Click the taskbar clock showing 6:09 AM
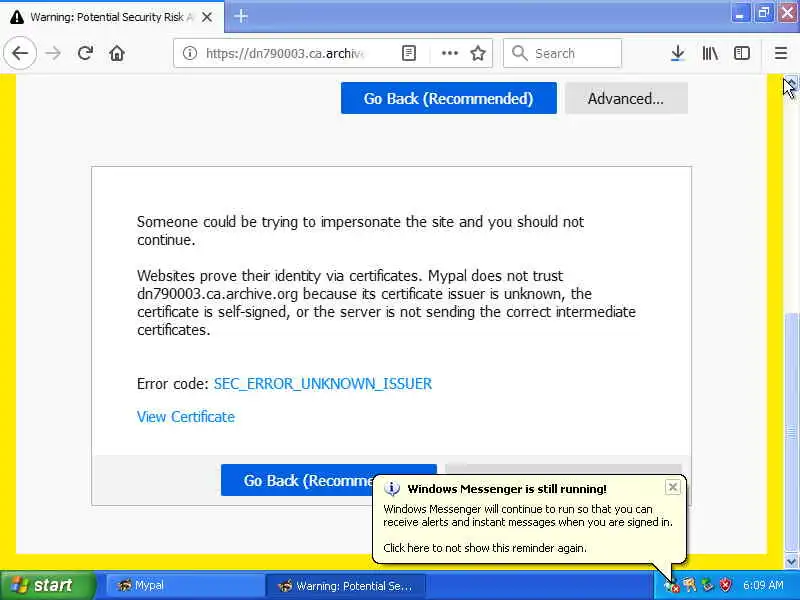Viewport: 800px width, 600px height. pos(763,585)
